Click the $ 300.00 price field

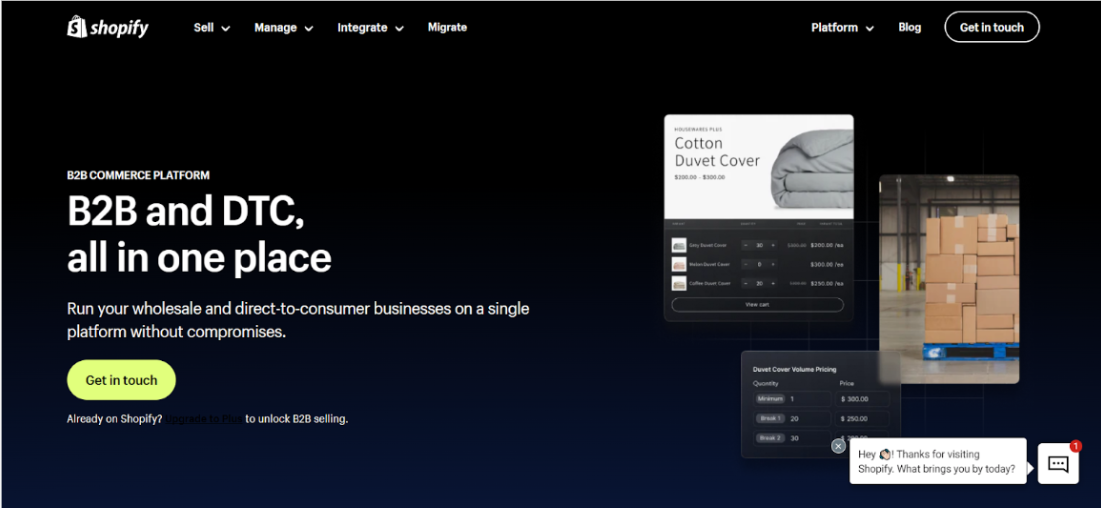pyautogui.click(x=862, y=399)
